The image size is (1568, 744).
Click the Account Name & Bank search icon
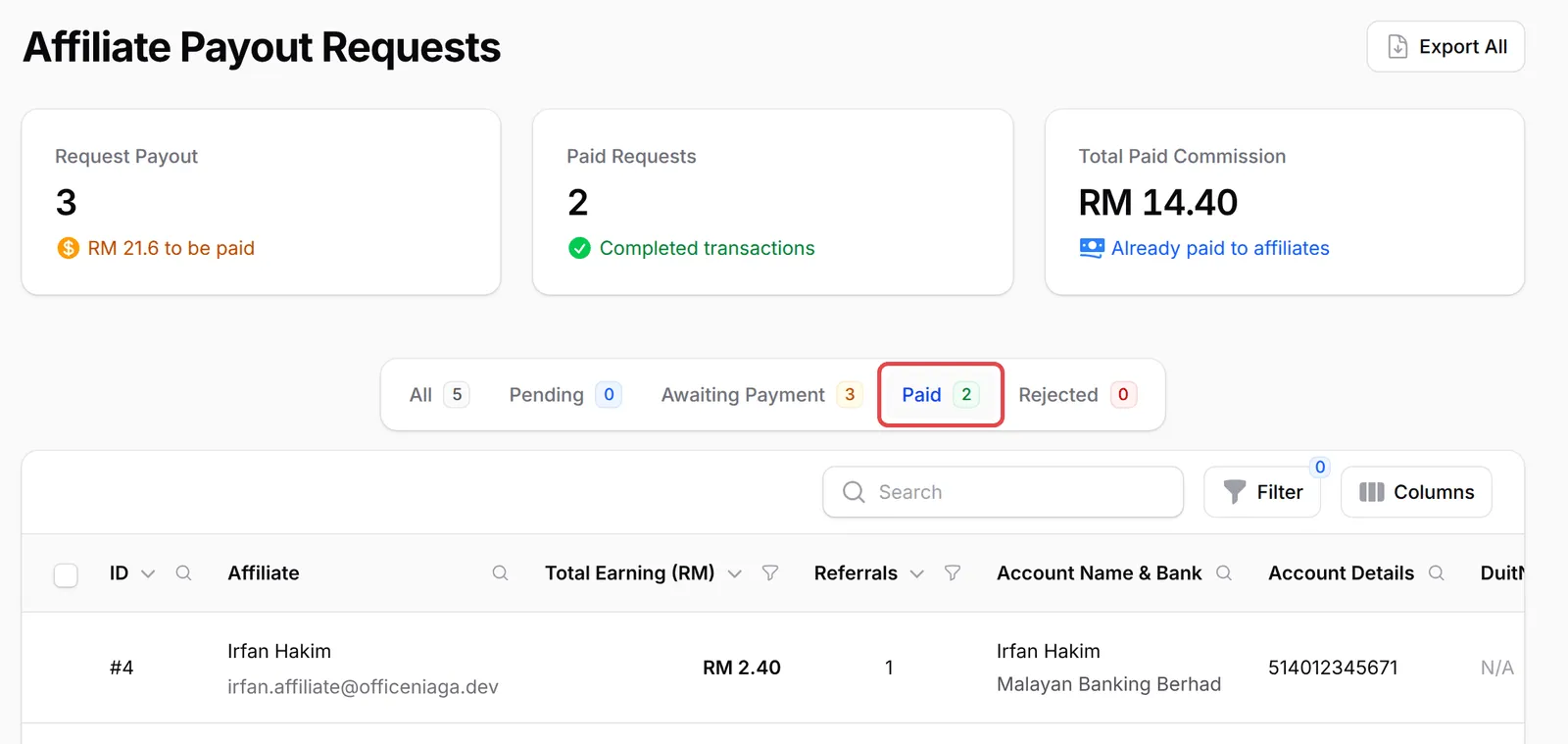click(x=1224, y=572)
